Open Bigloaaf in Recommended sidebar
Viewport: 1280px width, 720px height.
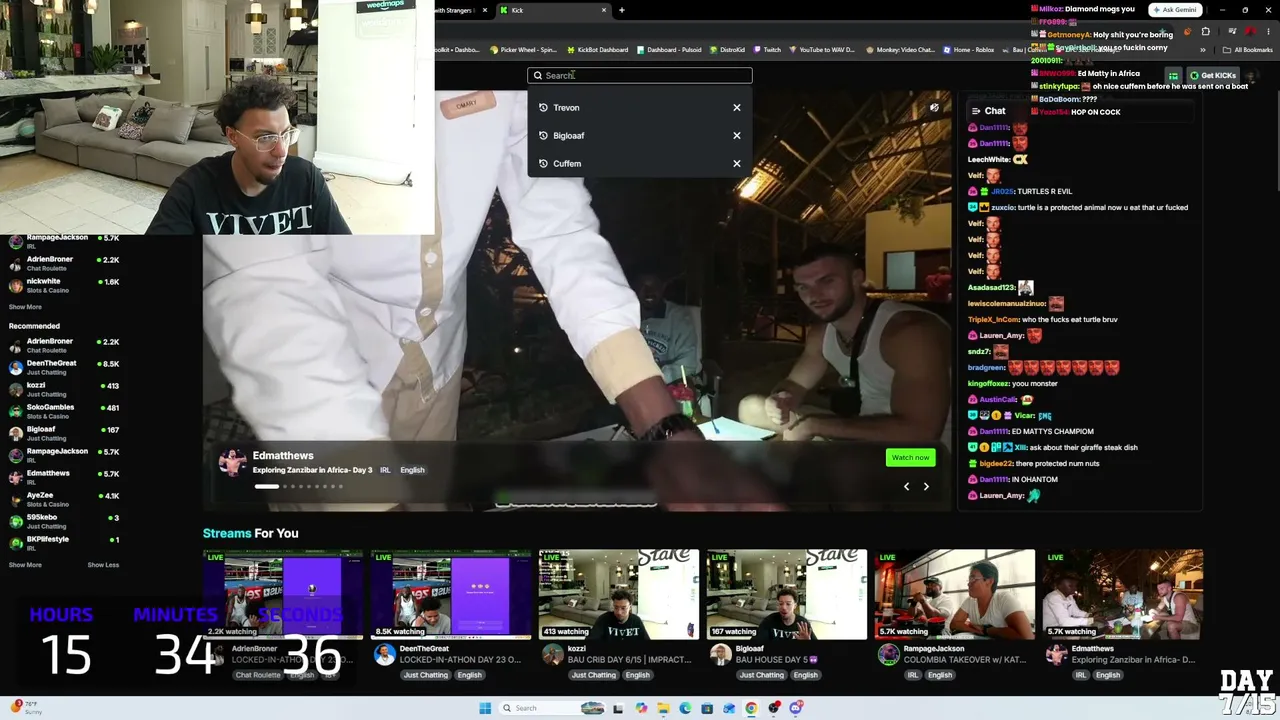64,433
